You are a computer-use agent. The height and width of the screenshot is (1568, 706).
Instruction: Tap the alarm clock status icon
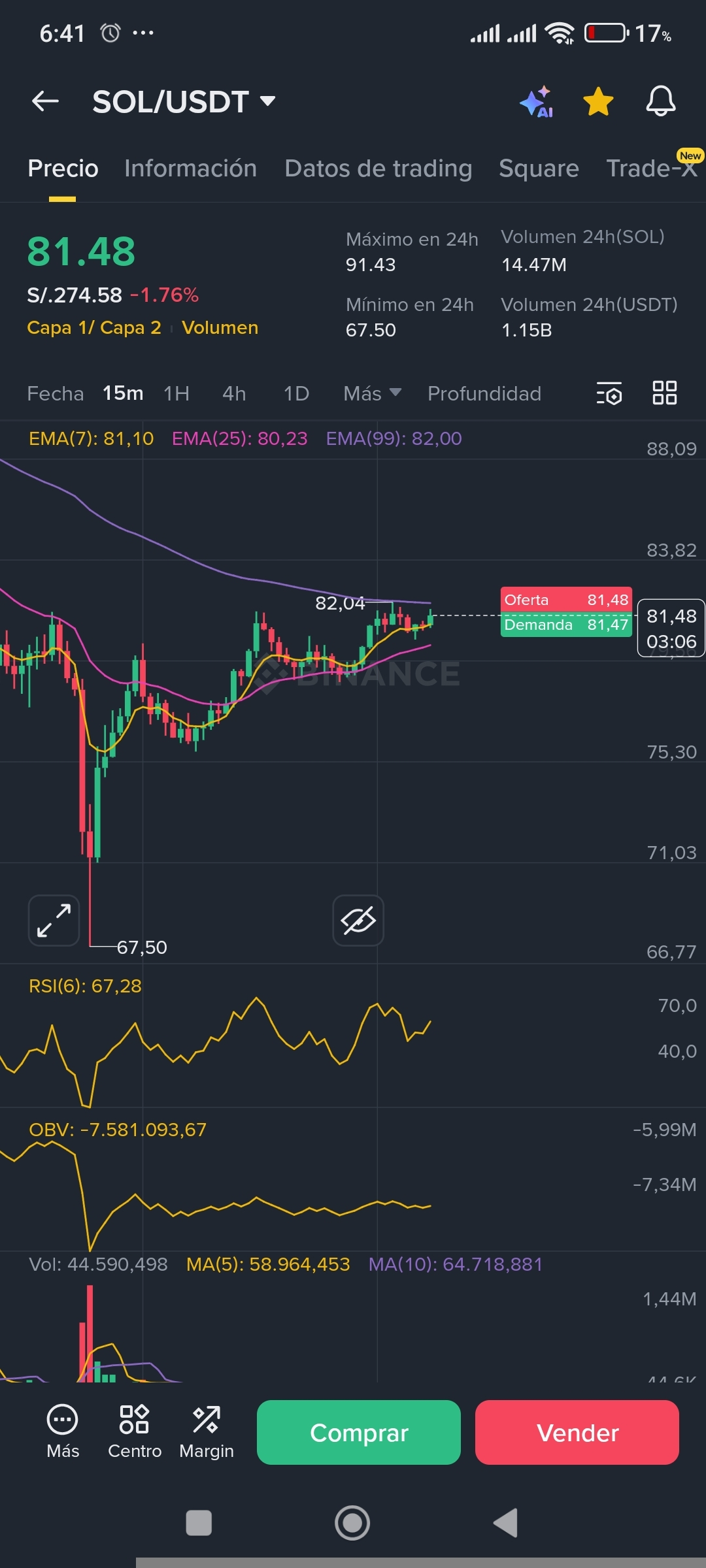pos(110,33)
